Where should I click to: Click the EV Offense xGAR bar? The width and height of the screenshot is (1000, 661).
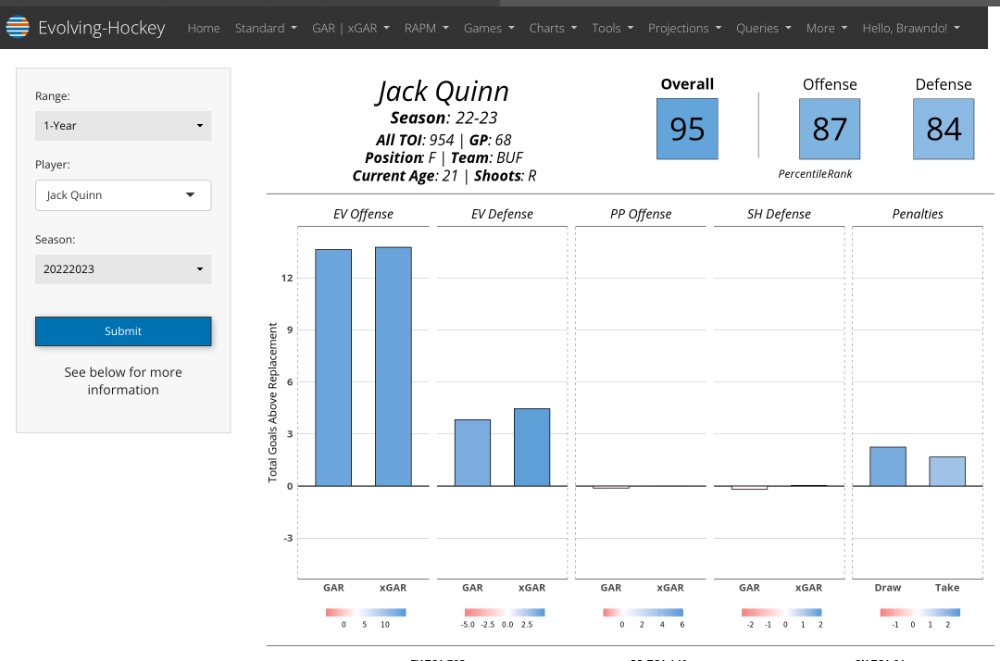pyautogui.click(x=393, y=366)
